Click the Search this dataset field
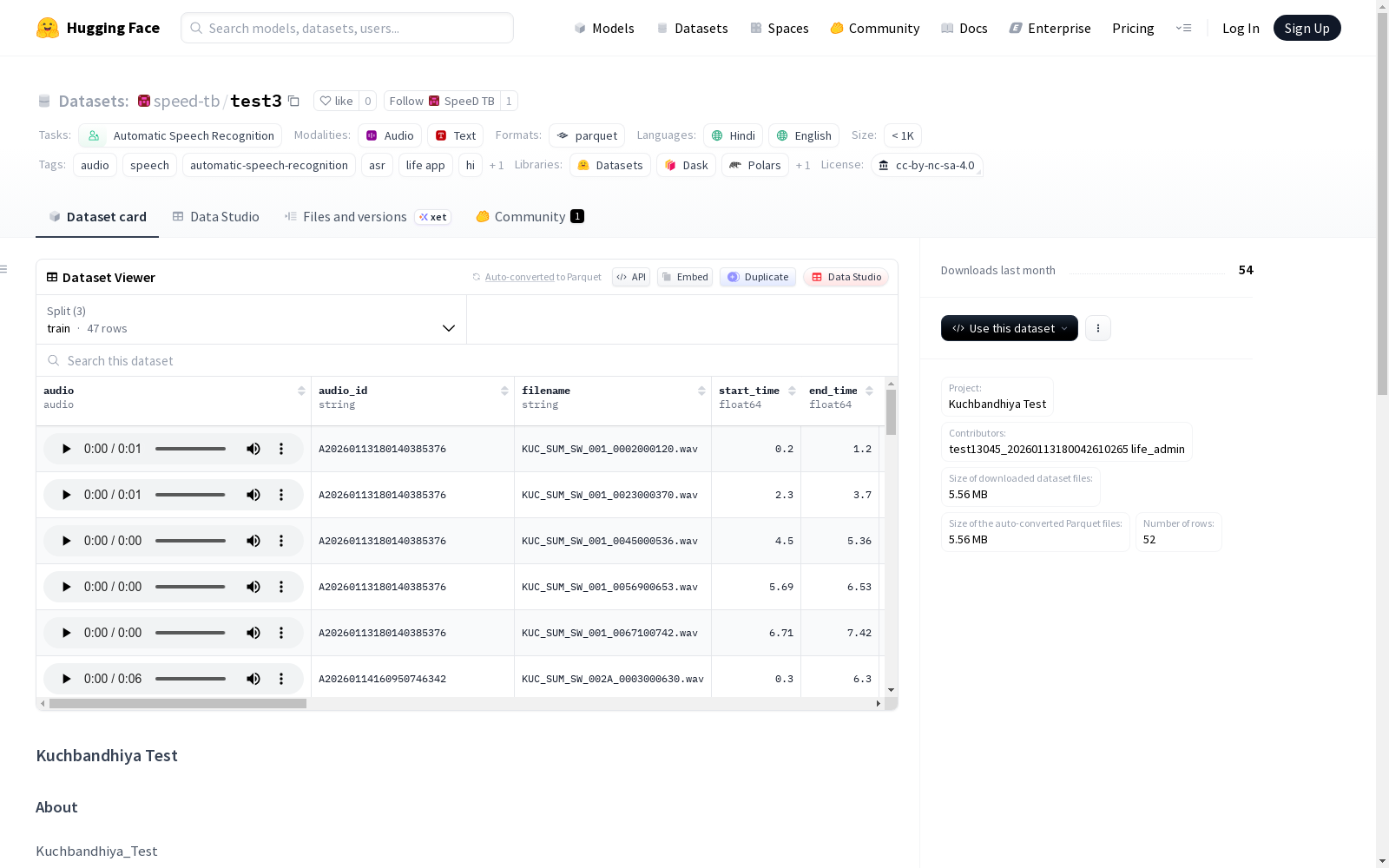This screenshot has height=868, width=1389. (467, 360)
